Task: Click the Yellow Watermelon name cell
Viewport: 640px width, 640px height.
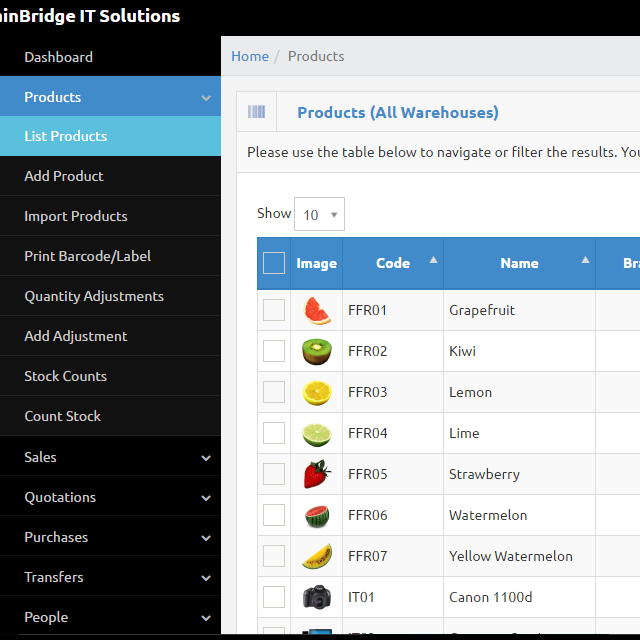Action: pos(519,556)
